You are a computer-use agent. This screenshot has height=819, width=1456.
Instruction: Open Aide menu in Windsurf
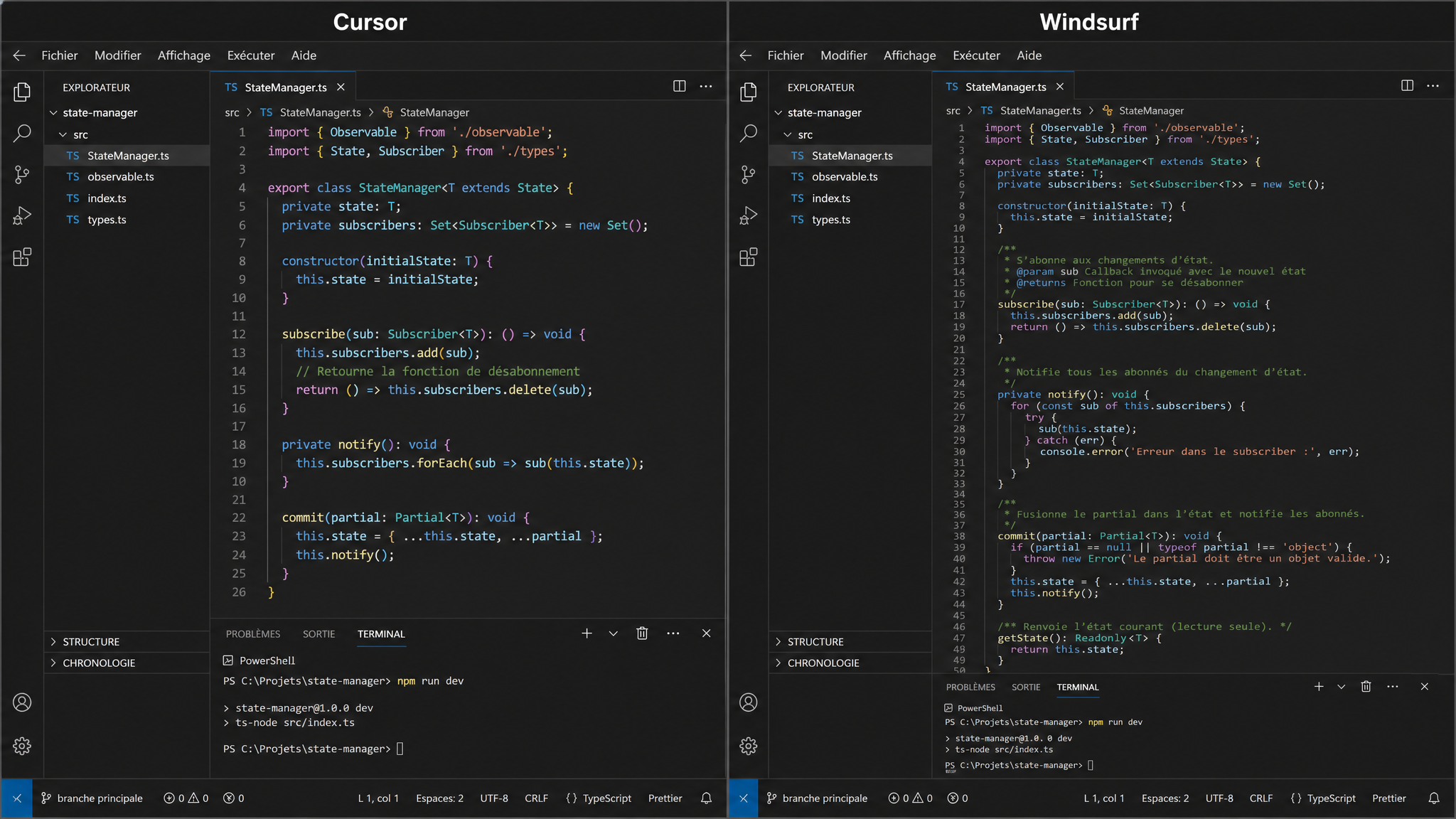point(1029,55)
